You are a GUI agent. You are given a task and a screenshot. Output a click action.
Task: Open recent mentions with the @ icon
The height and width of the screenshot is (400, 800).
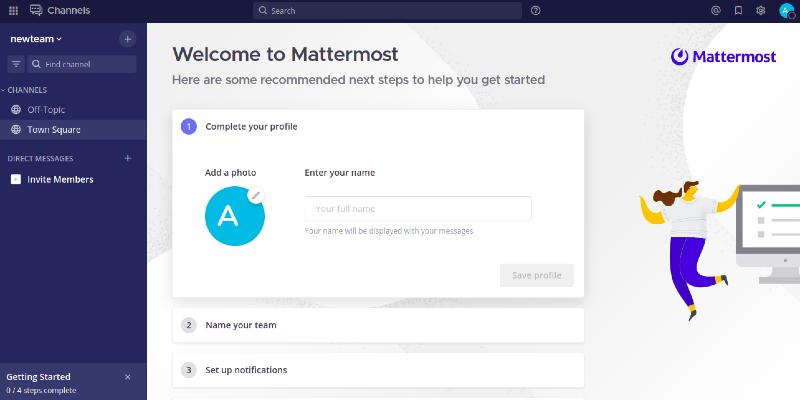pyautogui.click(x=716, y=10)
